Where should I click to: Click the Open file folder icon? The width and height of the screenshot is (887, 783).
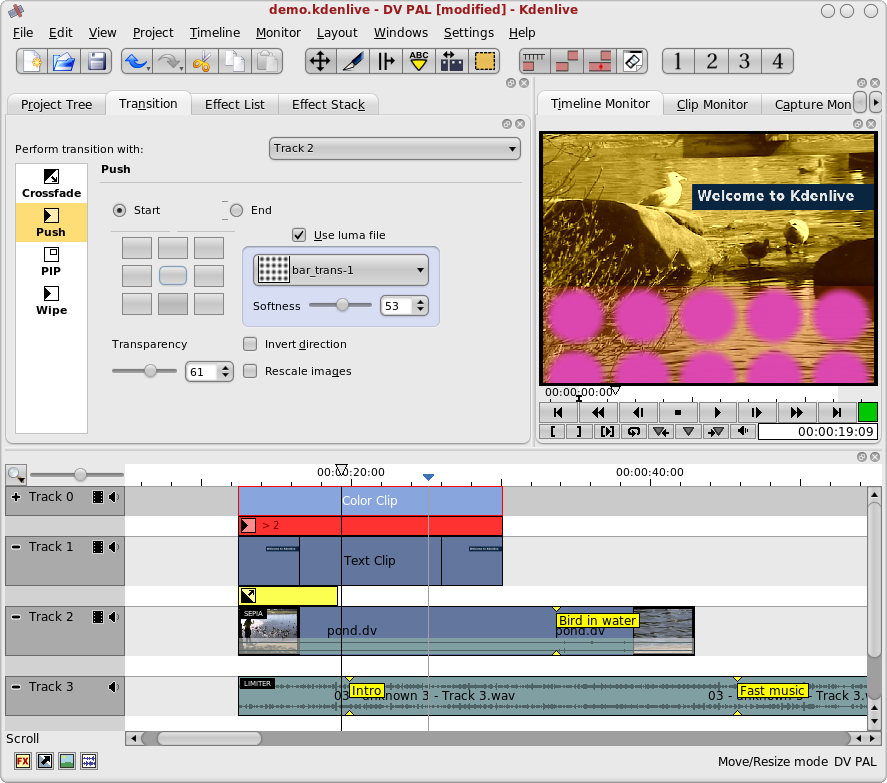tap(65, 62)
